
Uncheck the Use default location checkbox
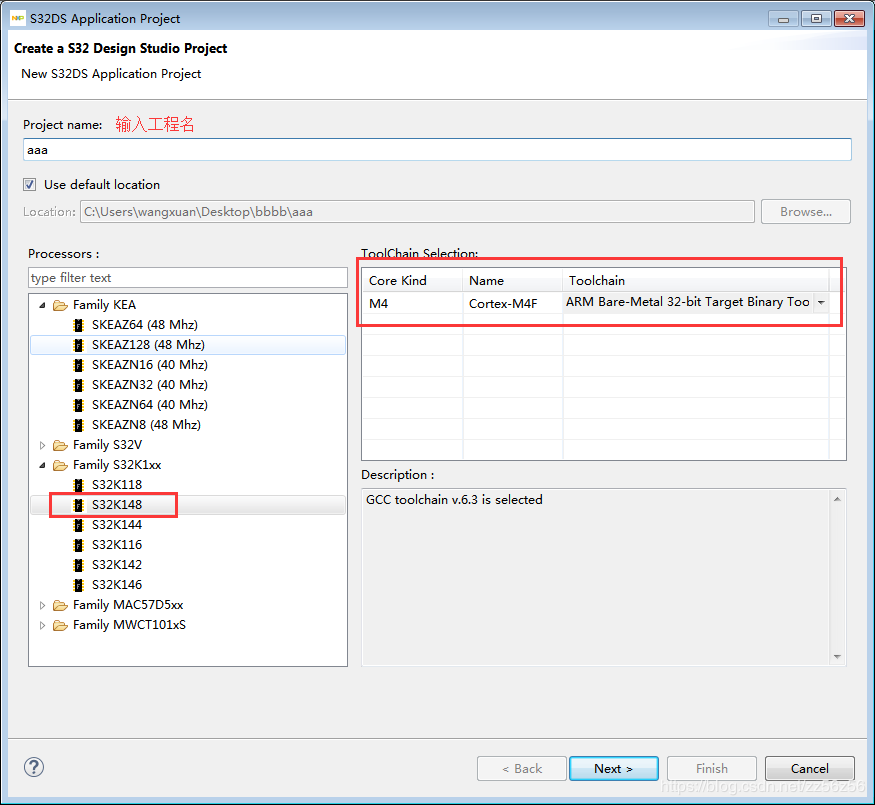click(x=29, y=184)
